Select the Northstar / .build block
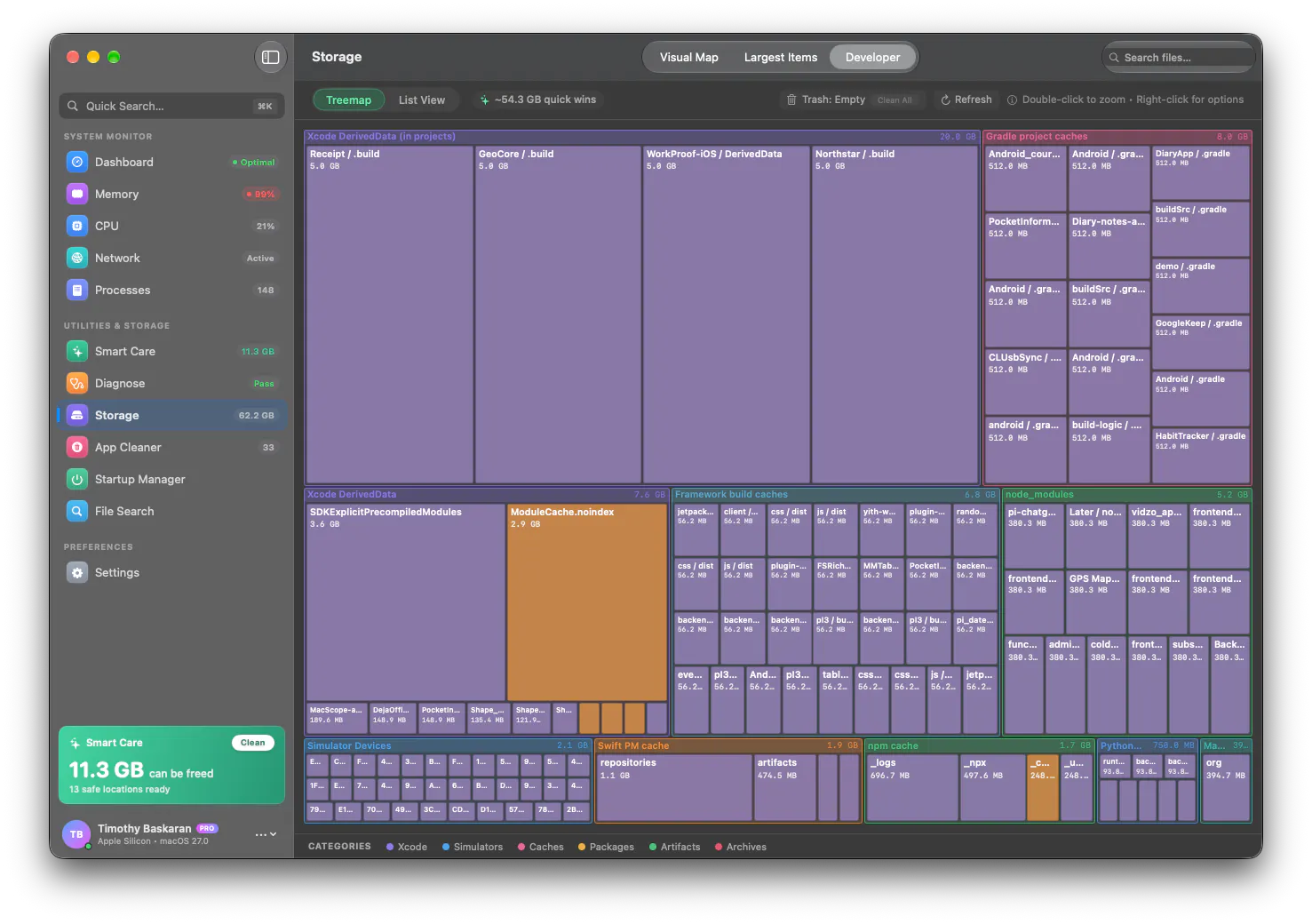This screenshot has width=1312, height=924. 895,315
